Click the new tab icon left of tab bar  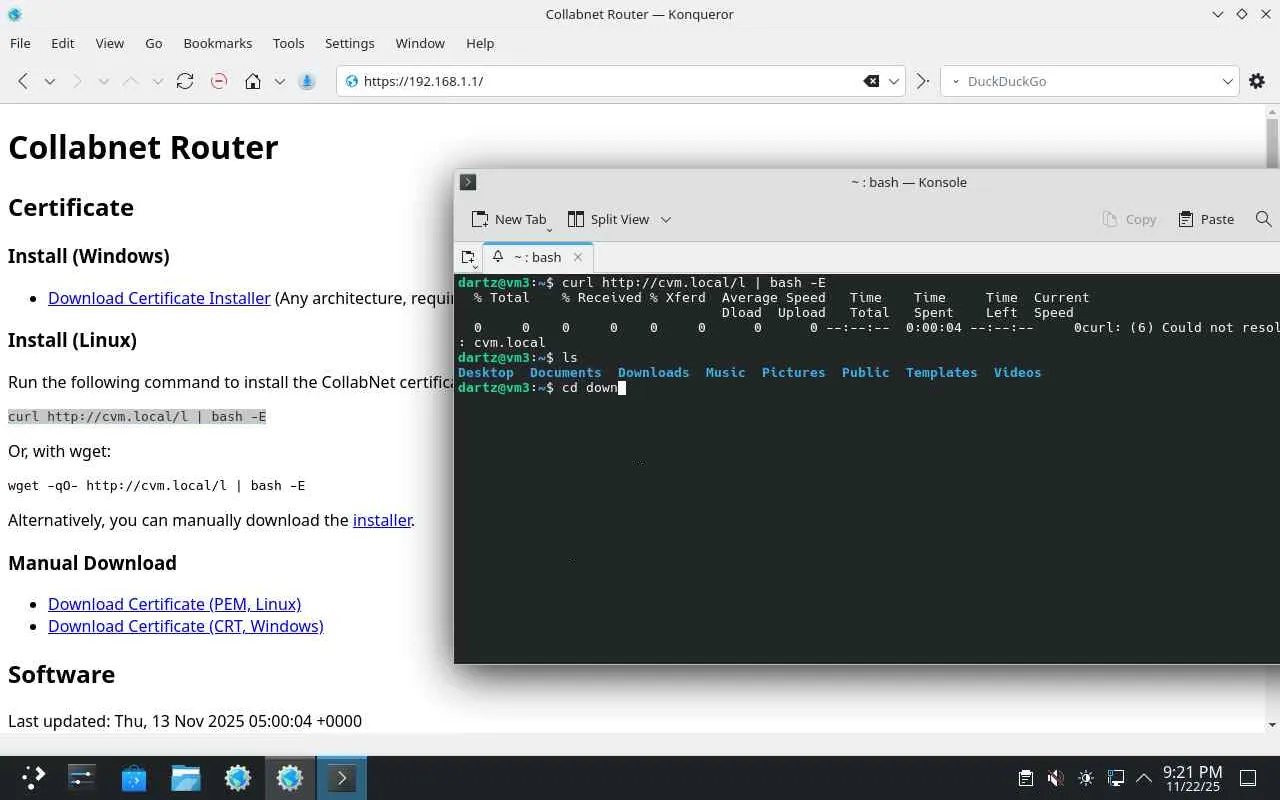coord(468,258)
